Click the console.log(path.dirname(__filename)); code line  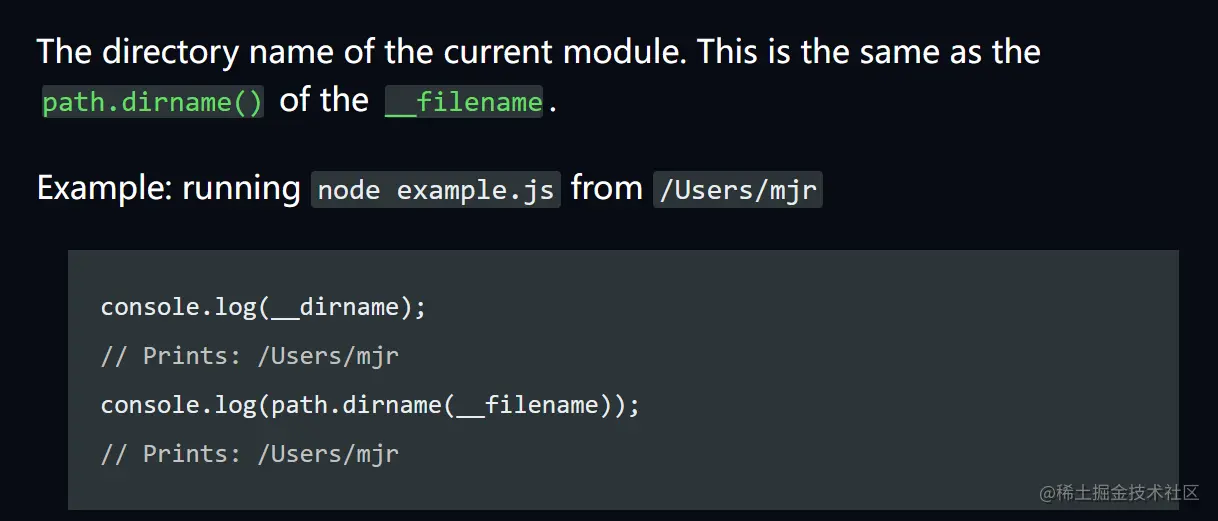pyautogui.click(x=369, y=405)
